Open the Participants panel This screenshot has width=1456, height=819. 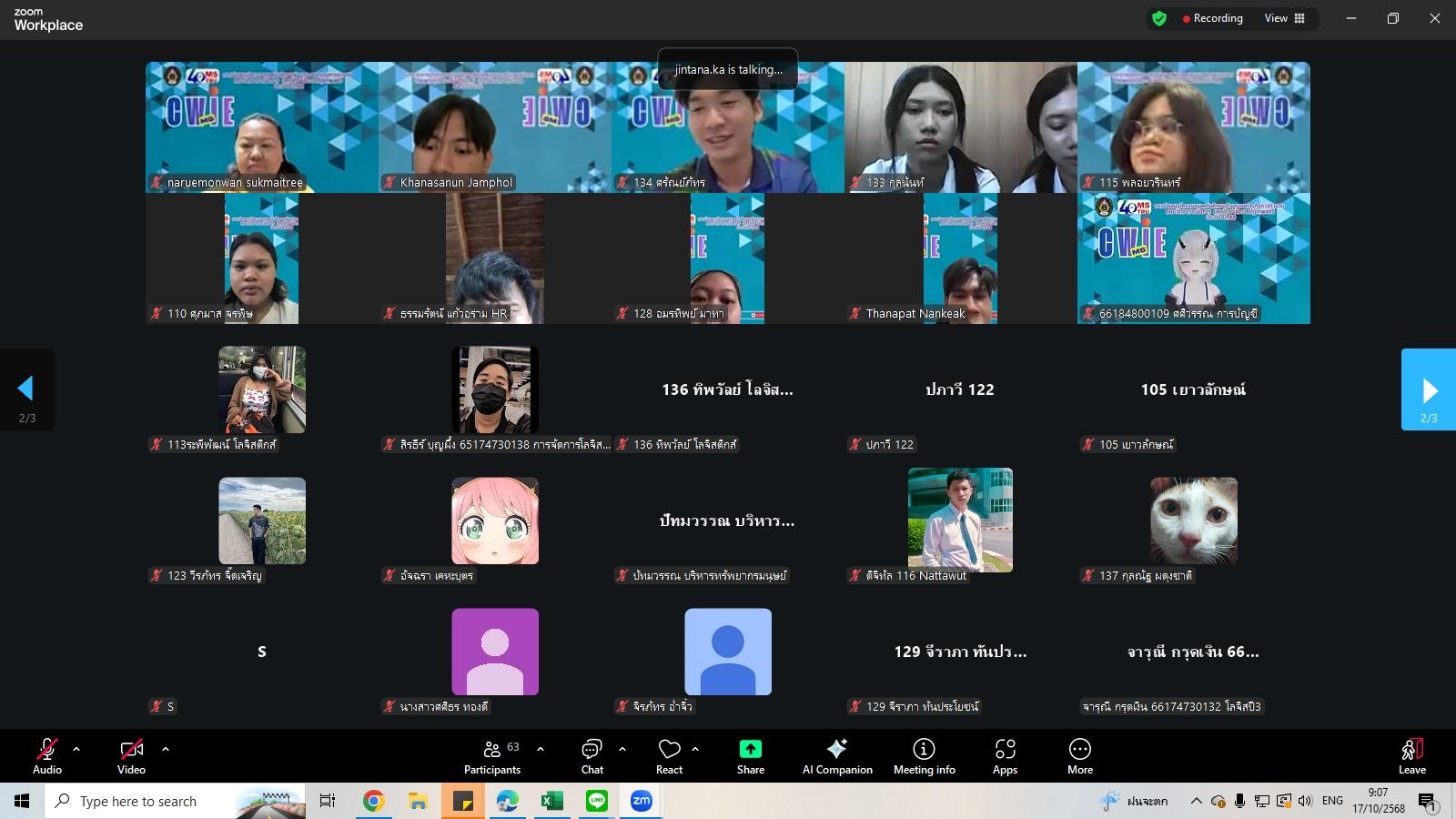[491, 756]
